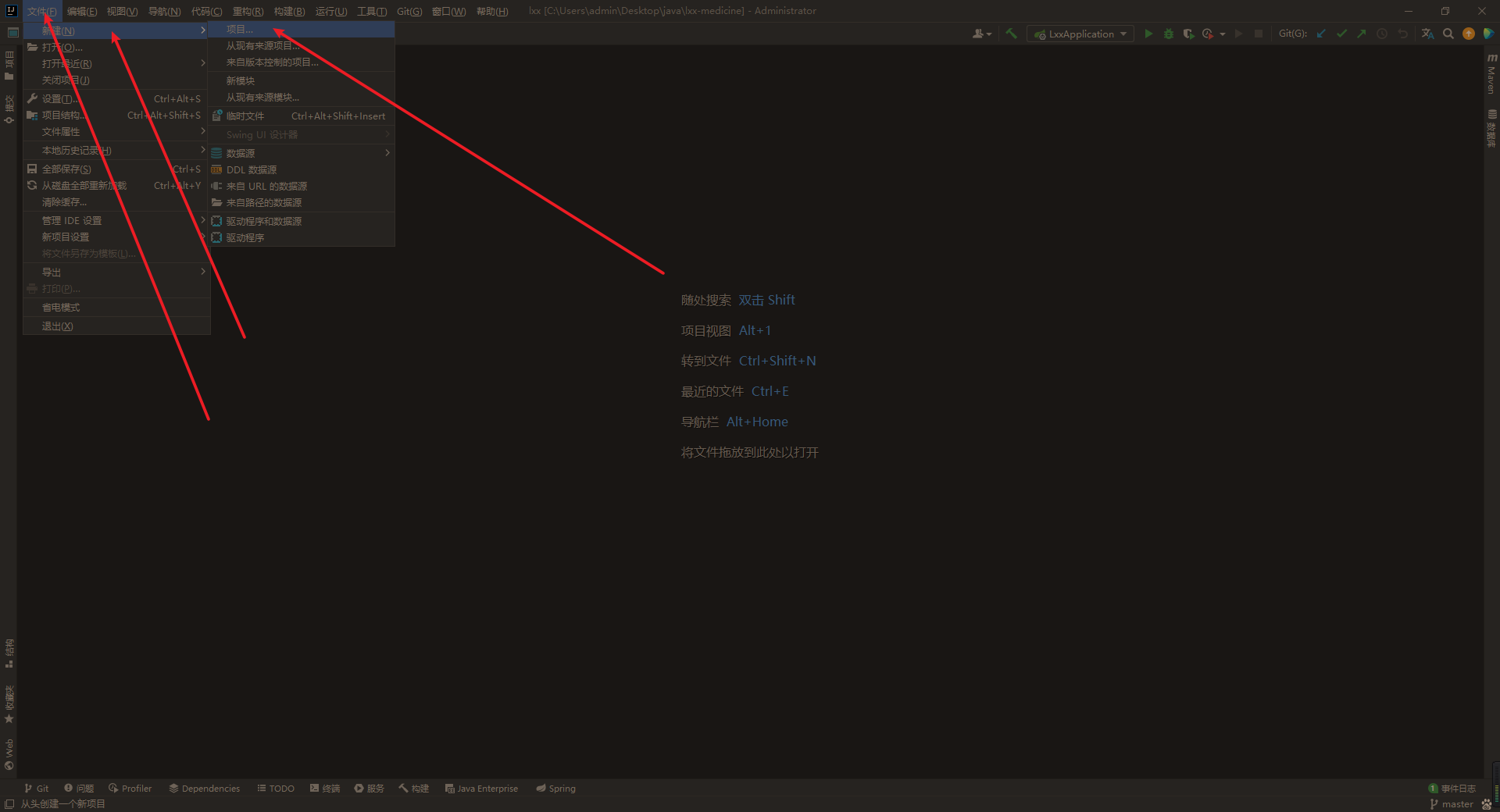Screen dimensions: 1500x812
Task: Select 退出(X) in File menu
Action: point(116,326)
